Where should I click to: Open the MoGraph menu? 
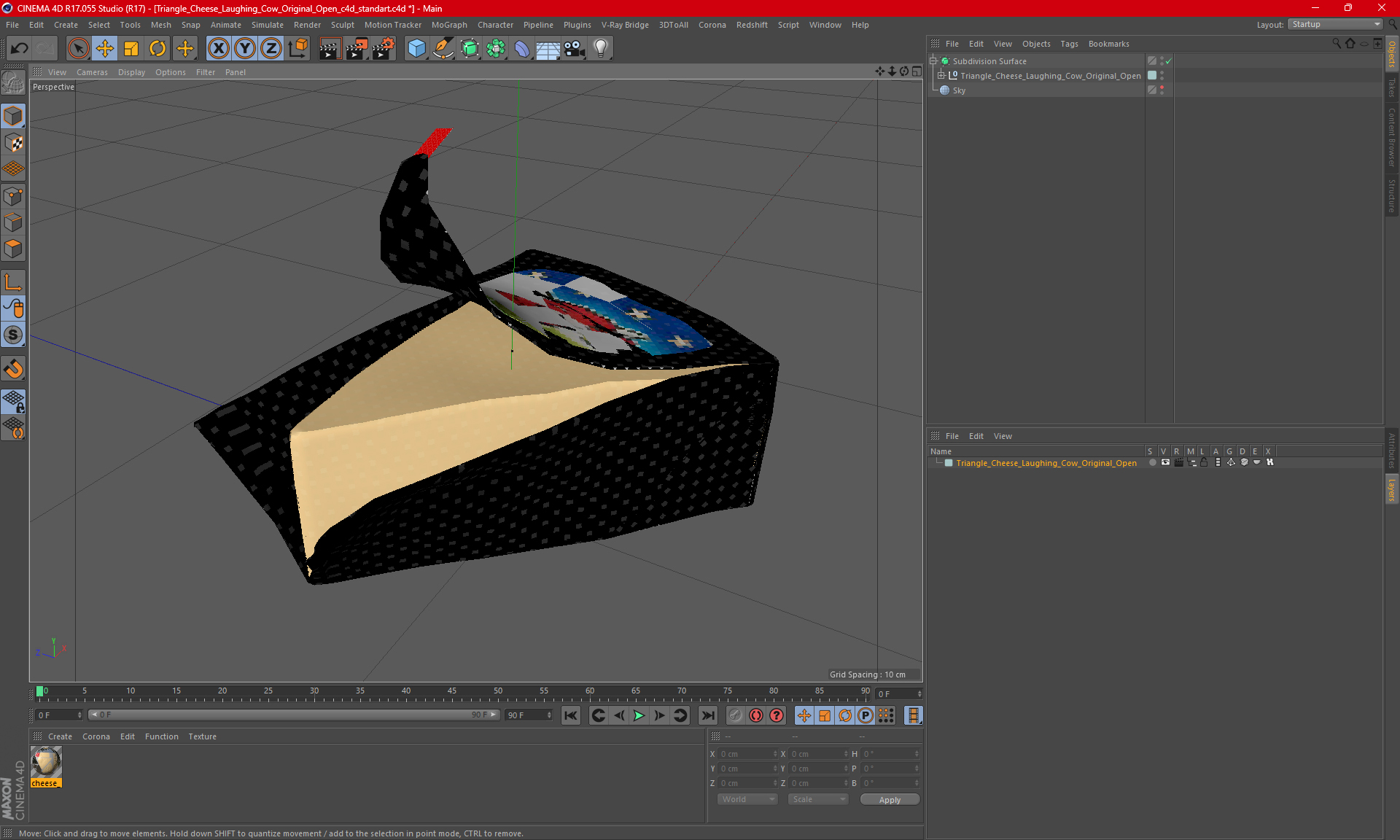pos(449,25)
